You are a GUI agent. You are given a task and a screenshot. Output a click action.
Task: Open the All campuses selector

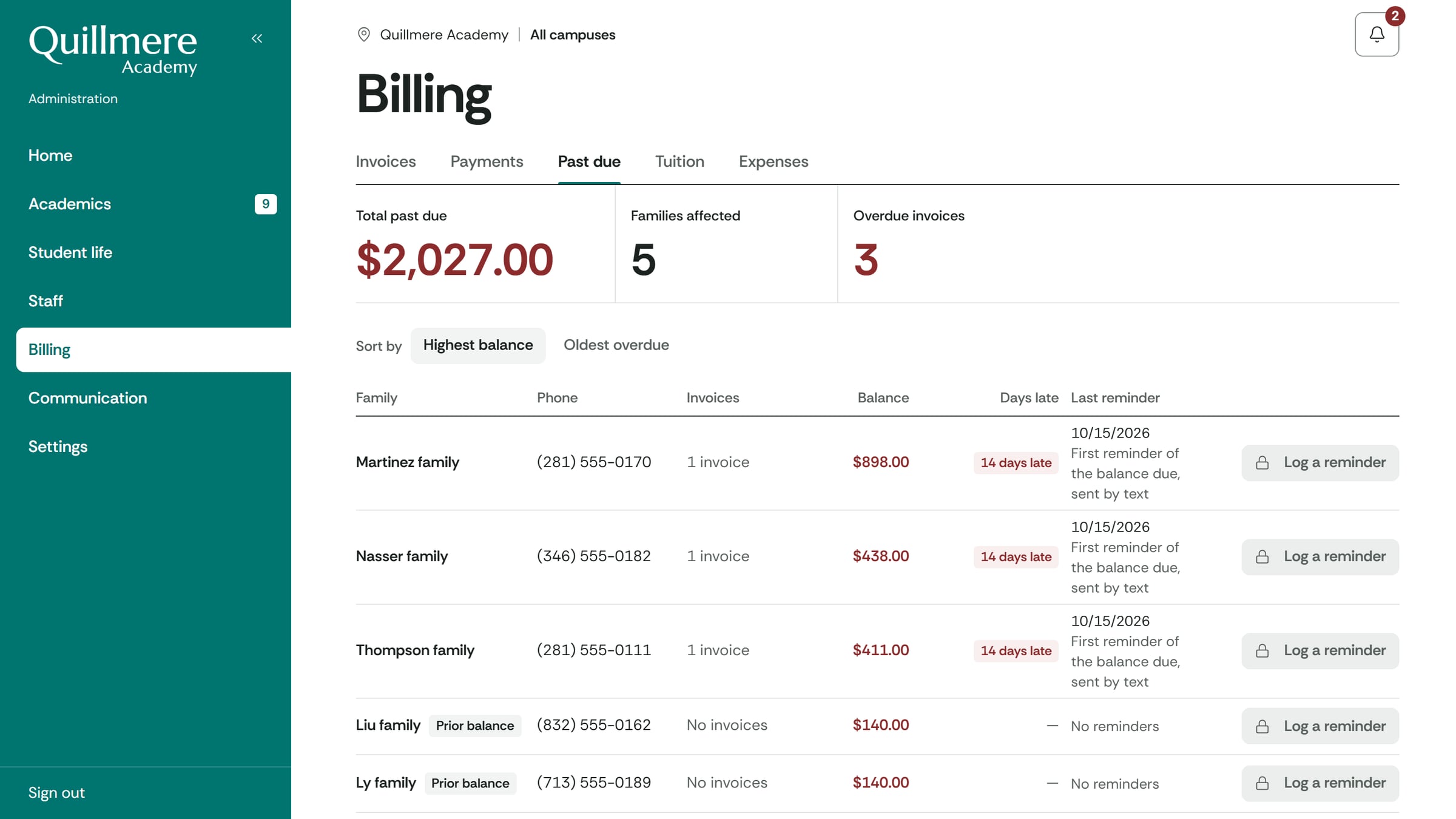point(573,35)
